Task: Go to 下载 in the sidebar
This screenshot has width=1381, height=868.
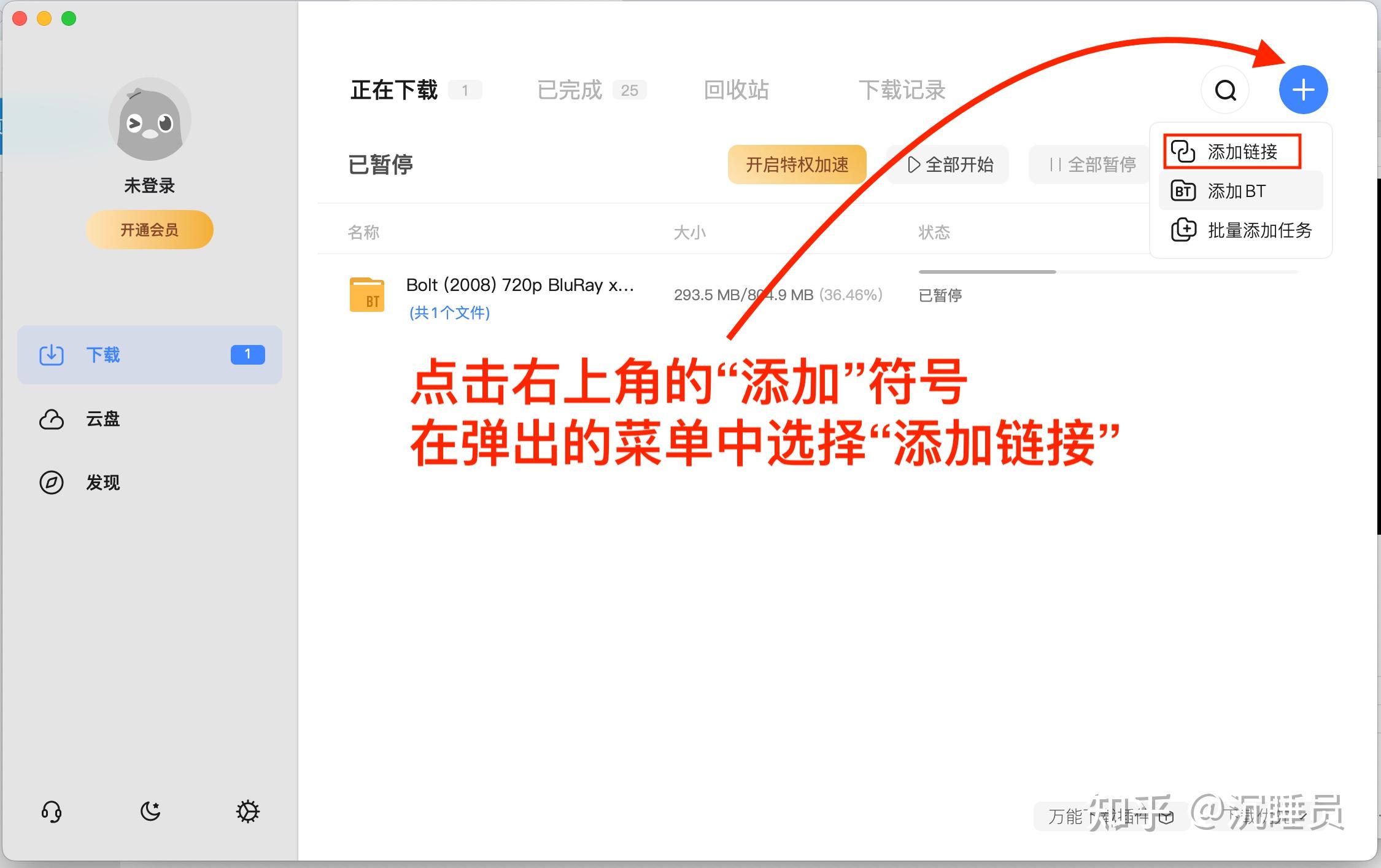Action: [150, 355]
